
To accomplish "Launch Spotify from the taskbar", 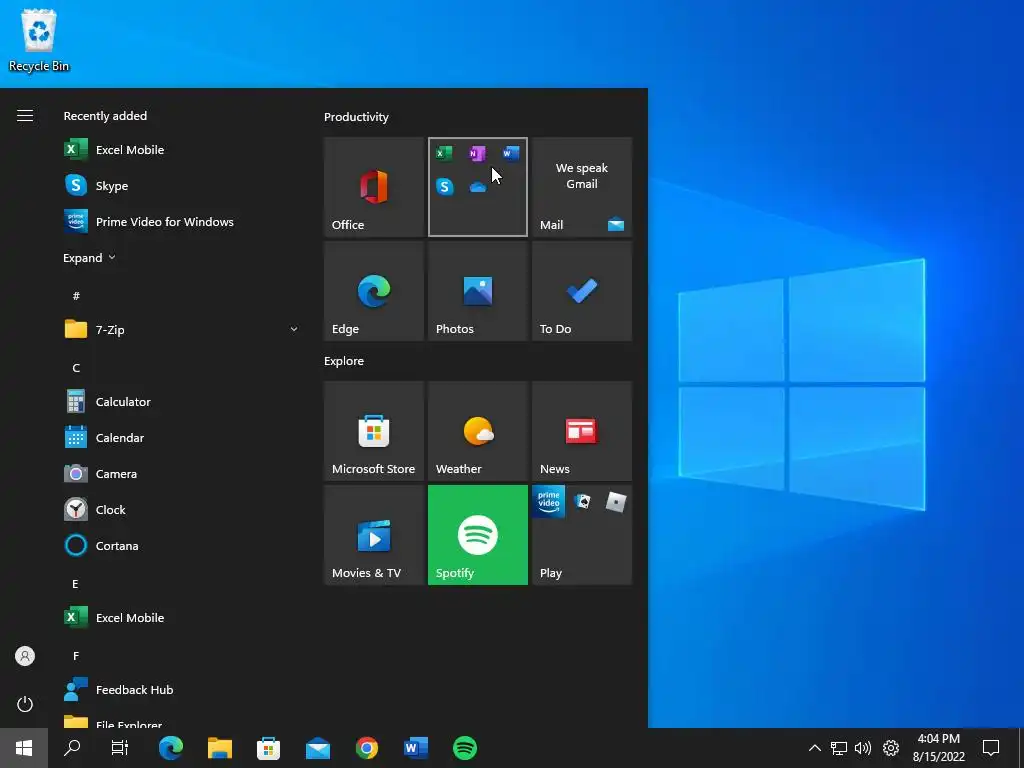I will [x=465, y=748].
